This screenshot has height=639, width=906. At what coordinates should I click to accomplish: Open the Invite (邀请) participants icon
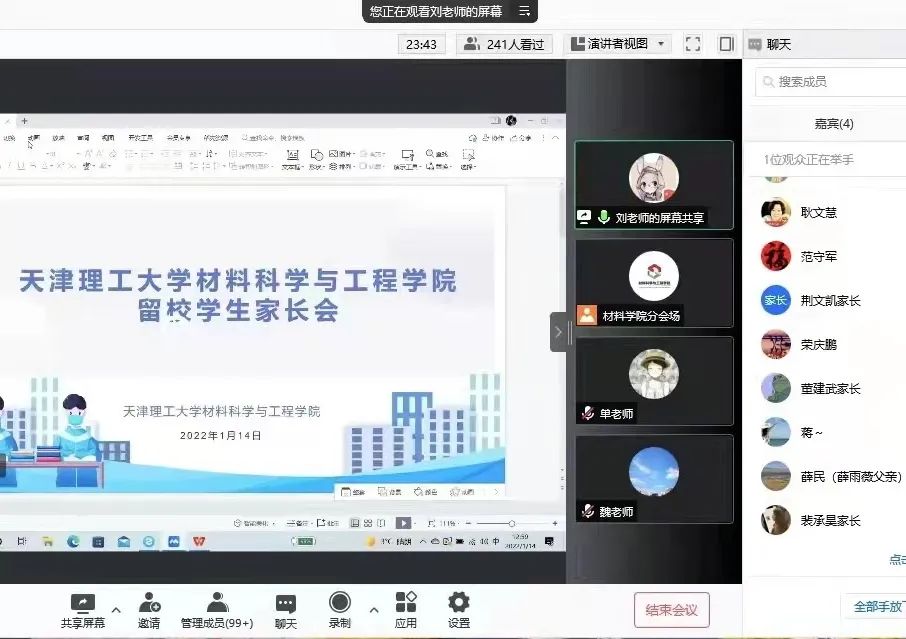coord(149,603)
